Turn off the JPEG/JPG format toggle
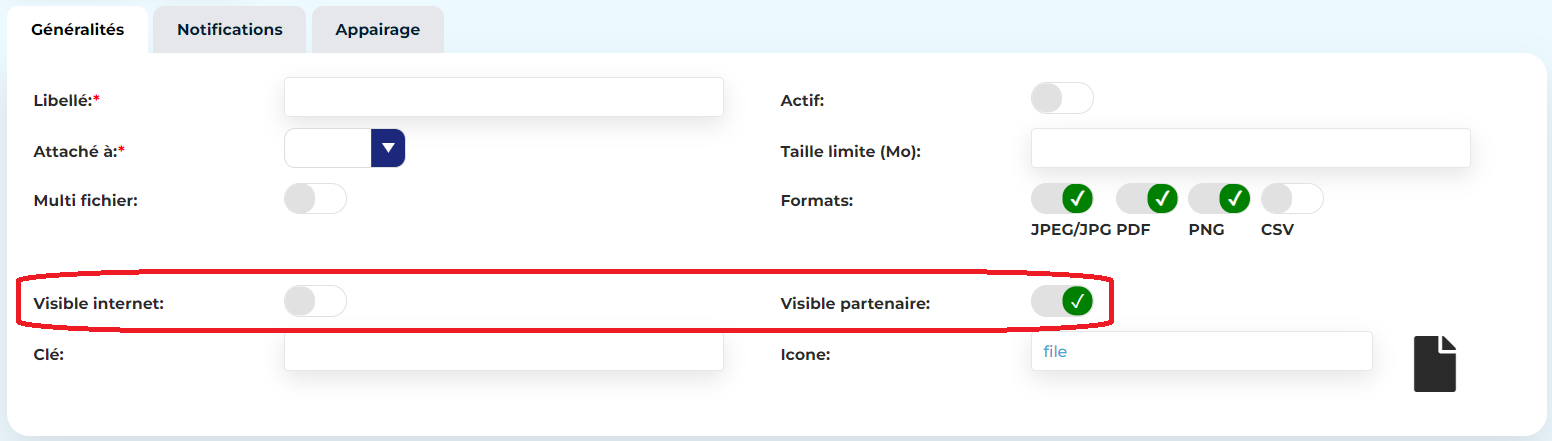The height and width of the screenshot is (441, 1552). (x=1062, y=199)
